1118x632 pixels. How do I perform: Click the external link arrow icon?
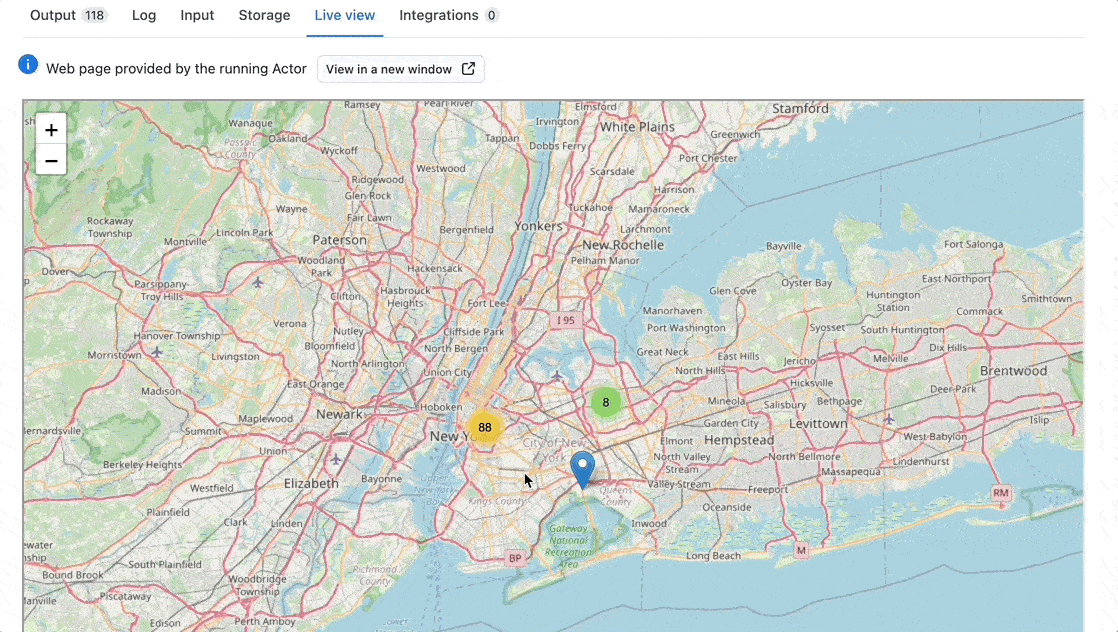coord(468,68)
